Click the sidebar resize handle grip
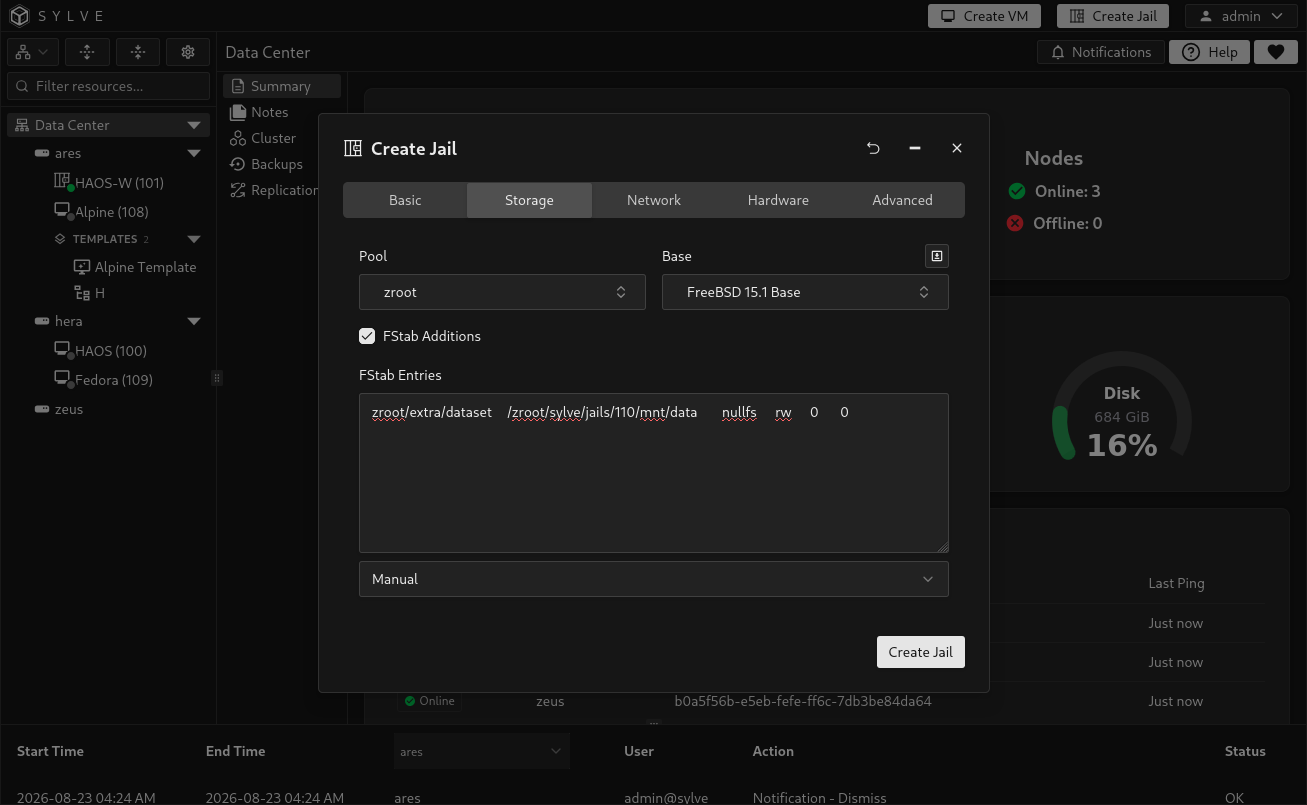 coord(217,378)
